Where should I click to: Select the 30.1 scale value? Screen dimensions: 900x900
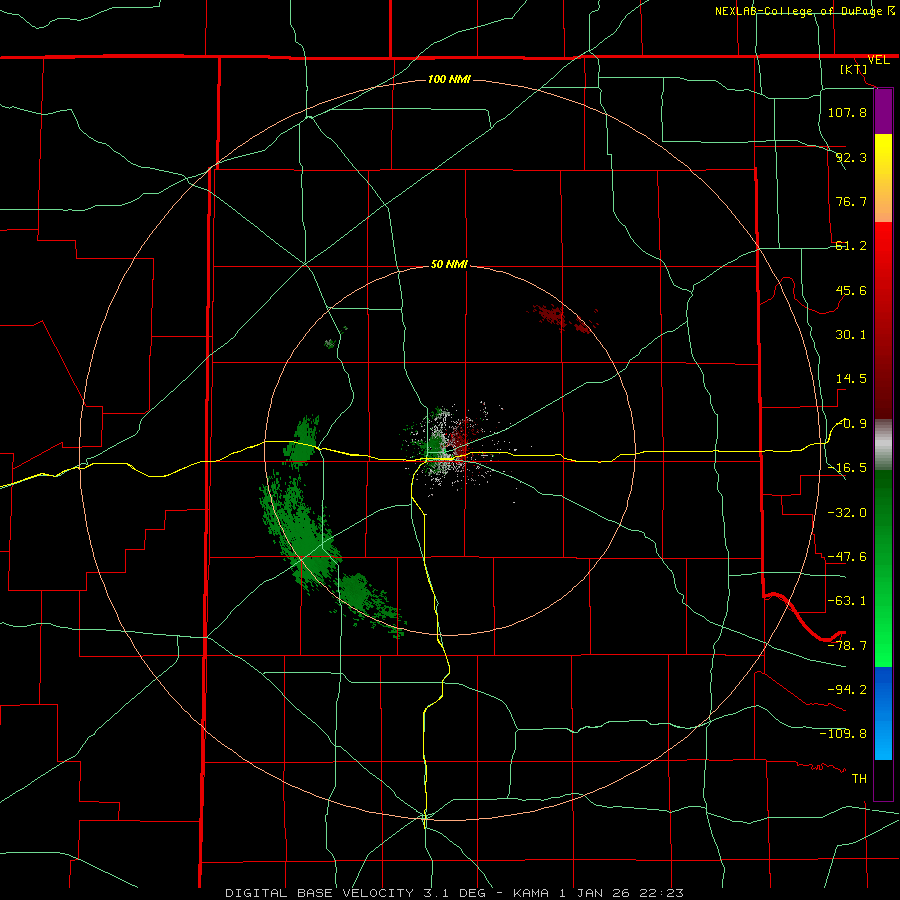point(851,335)
